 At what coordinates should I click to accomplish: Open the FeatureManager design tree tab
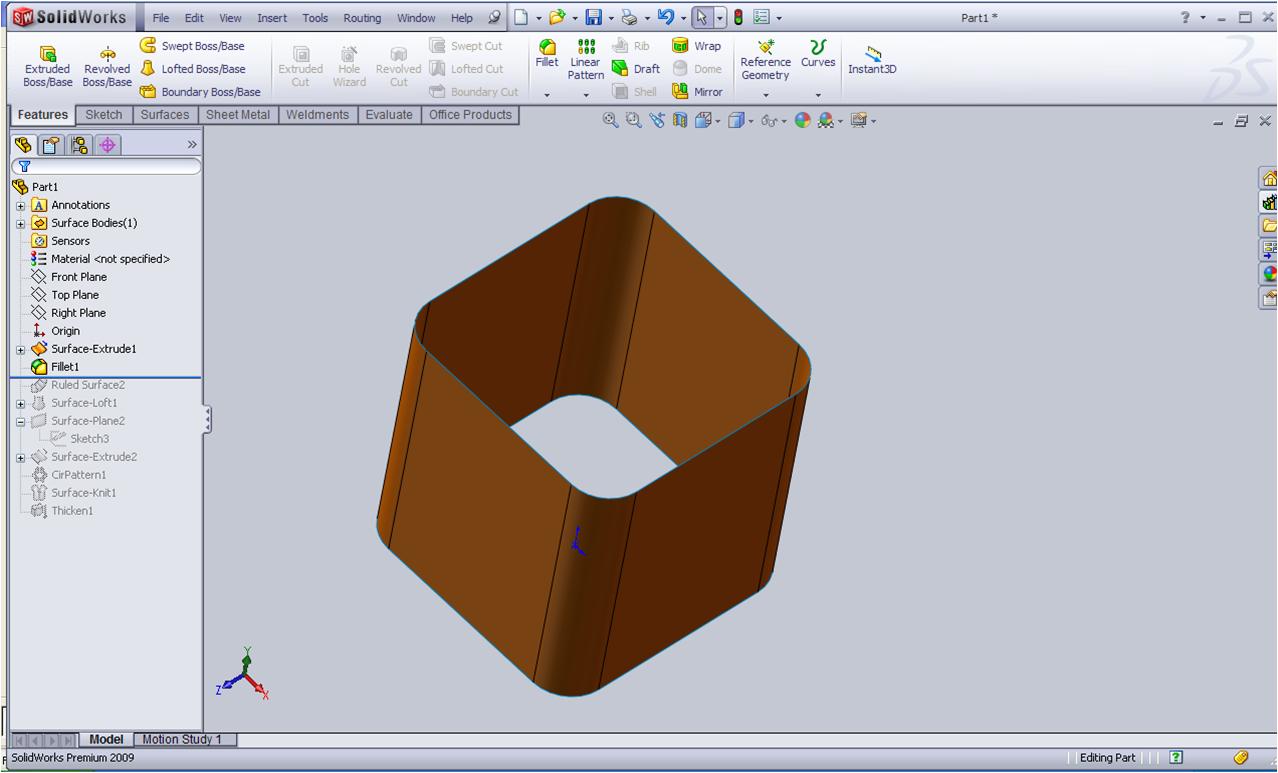(24, 145)
